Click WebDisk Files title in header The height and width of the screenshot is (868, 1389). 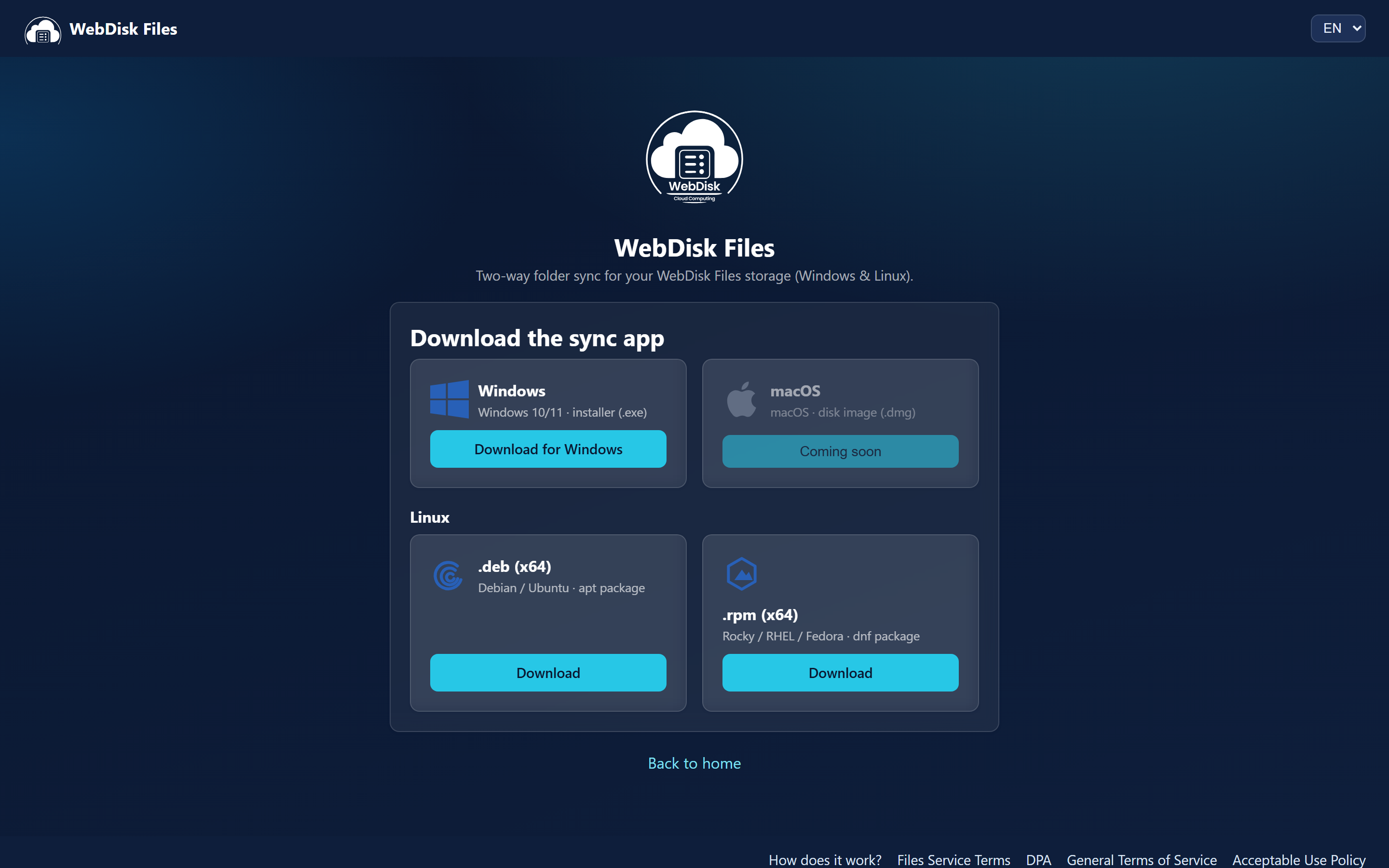coord(123,29)
